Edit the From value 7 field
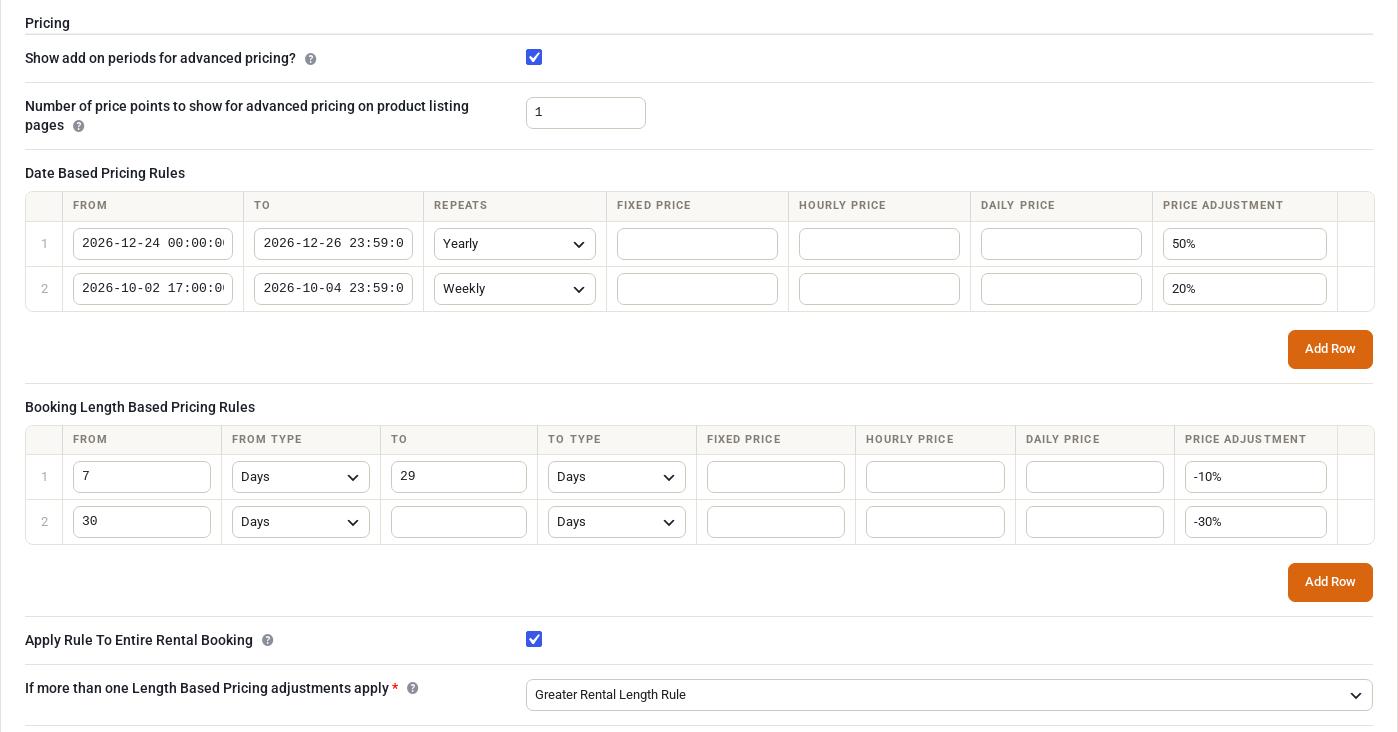This screenshot has height=732, width=1398. pyautogui.click(x=142, y=477)
